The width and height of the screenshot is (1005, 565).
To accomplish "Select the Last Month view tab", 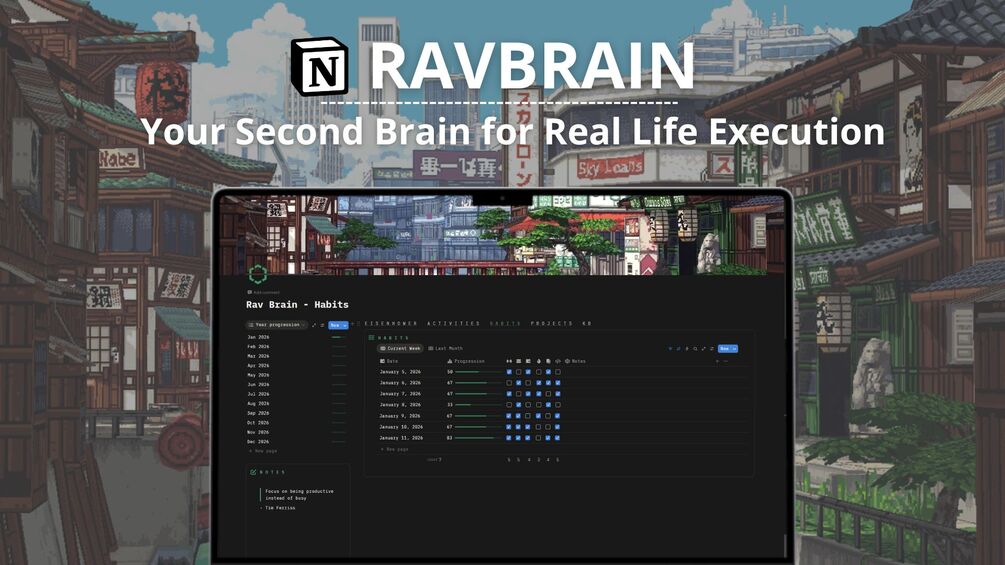I will point(445,348).
